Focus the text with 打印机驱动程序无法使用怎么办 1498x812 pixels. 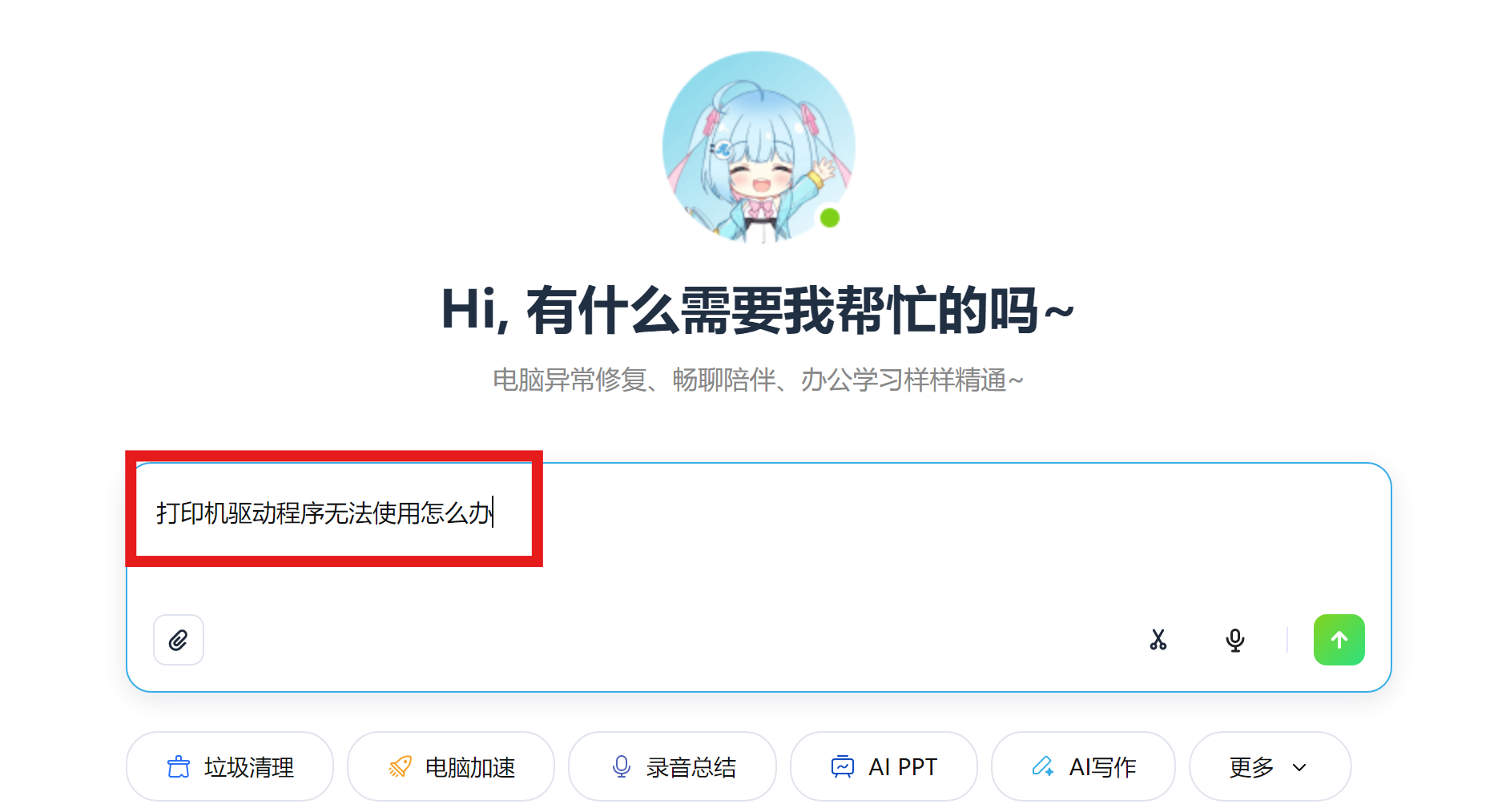coord(324,513)
